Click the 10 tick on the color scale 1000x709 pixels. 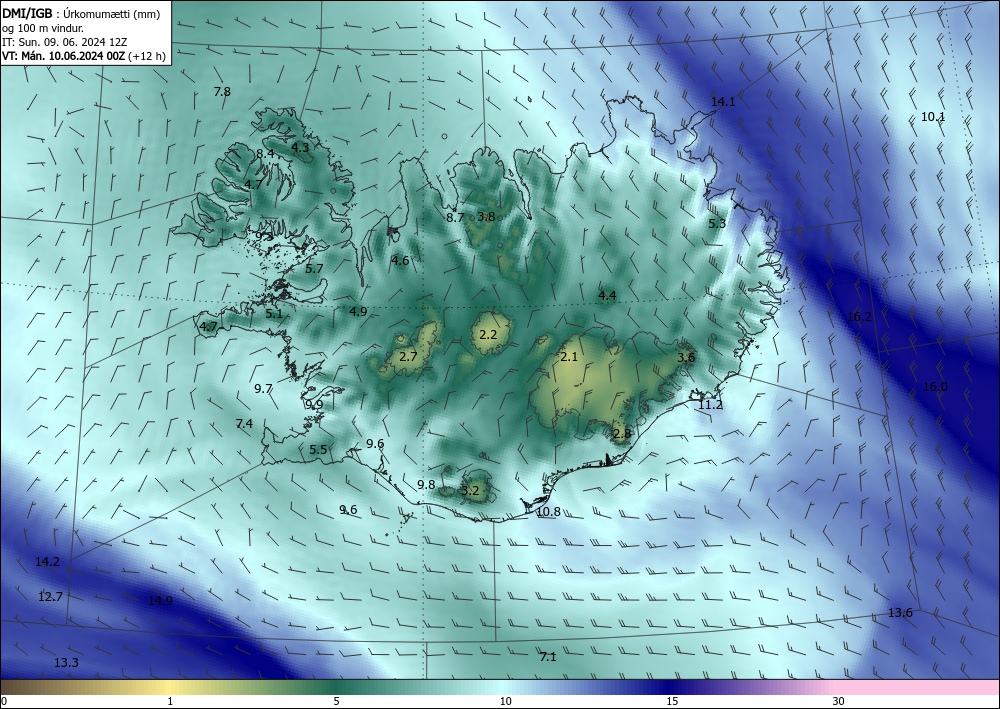click(x=506, y=702)
